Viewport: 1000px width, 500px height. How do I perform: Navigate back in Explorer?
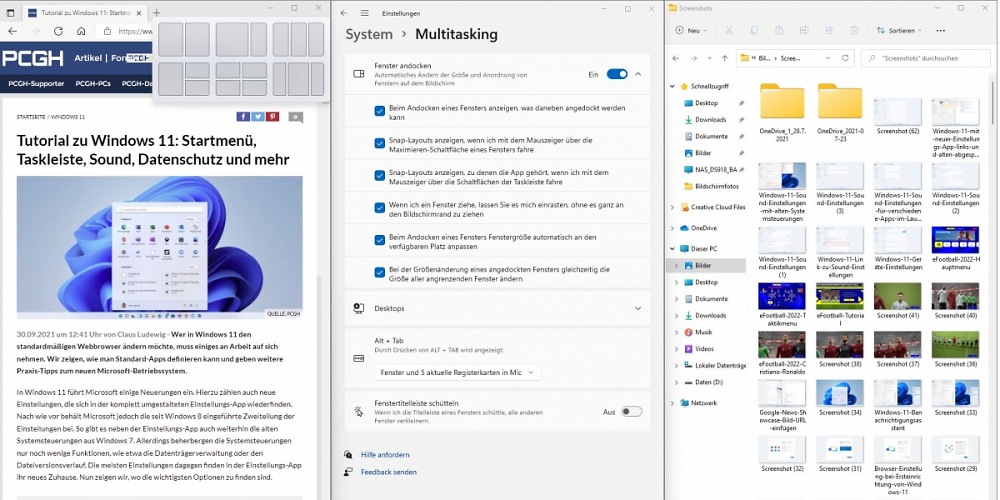(x=677, y=58)
